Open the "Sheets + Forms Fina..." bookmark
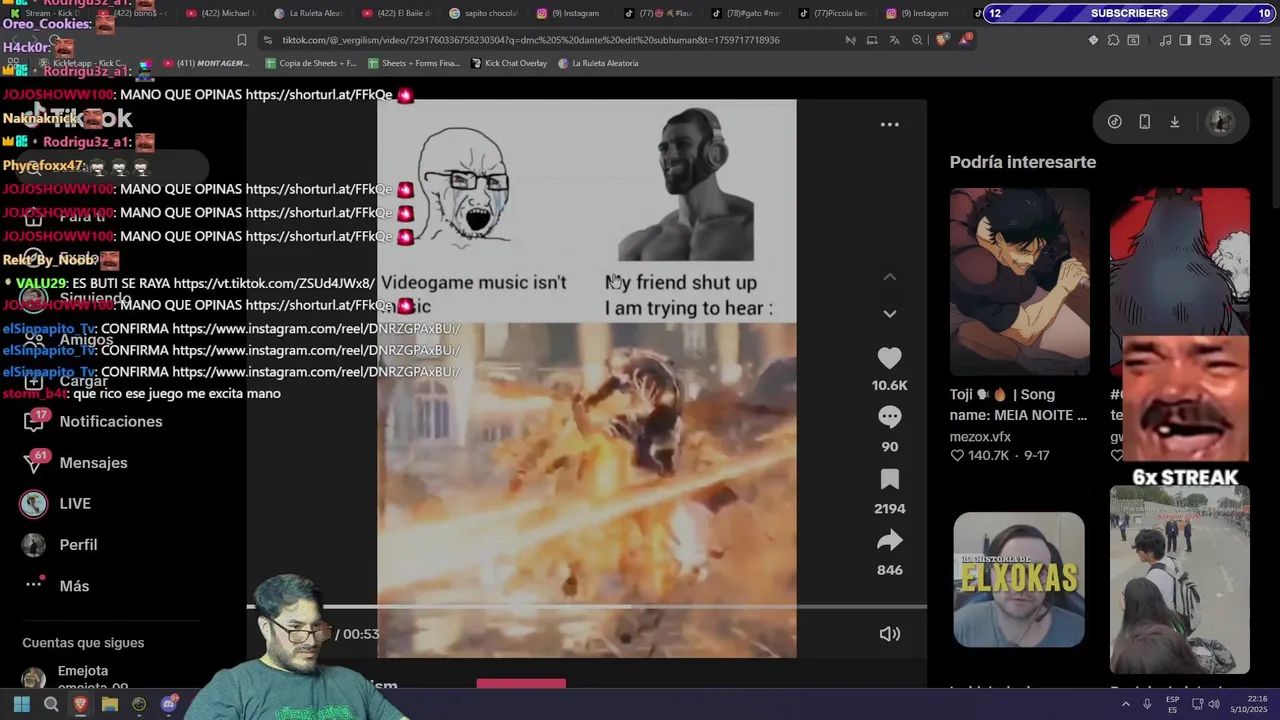The width and height of the screenshot is (1280, 720). click(414, 63)
